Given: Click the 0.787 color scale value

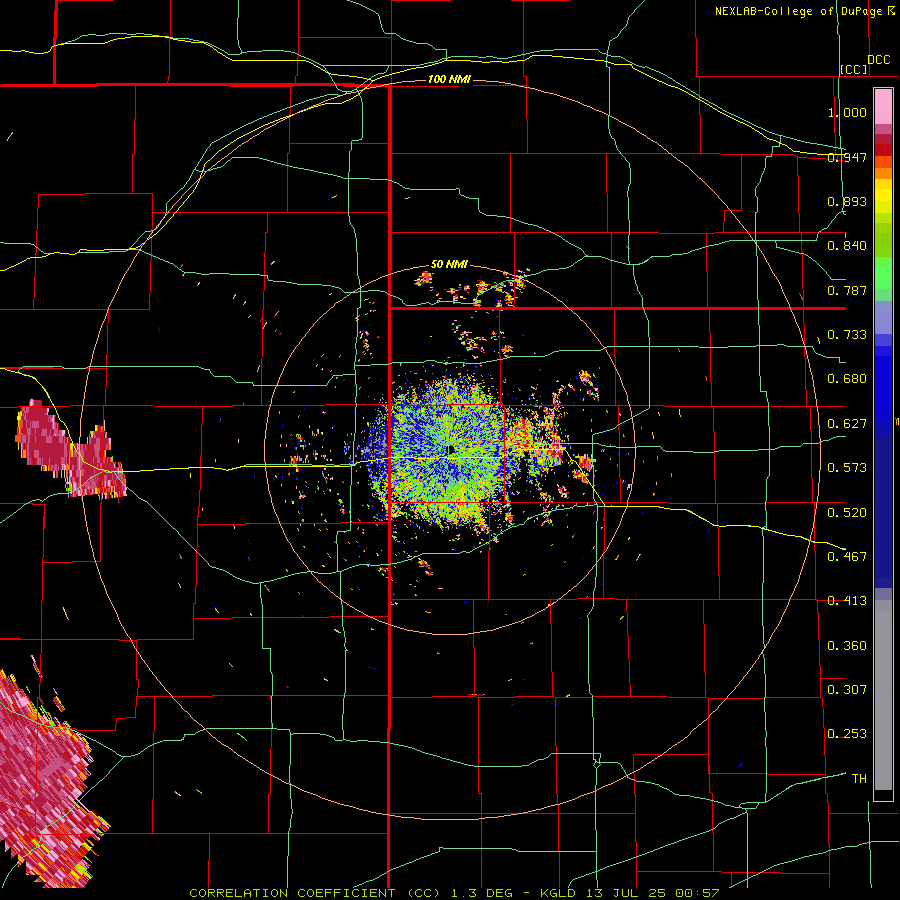Looking at the screenshot, I should pos(847,290).
